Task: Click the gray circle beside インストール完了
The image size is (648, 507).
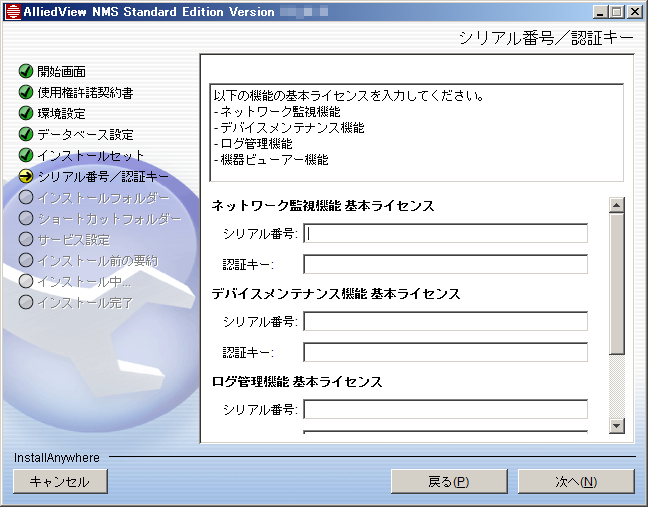Action: pos(26,302)
